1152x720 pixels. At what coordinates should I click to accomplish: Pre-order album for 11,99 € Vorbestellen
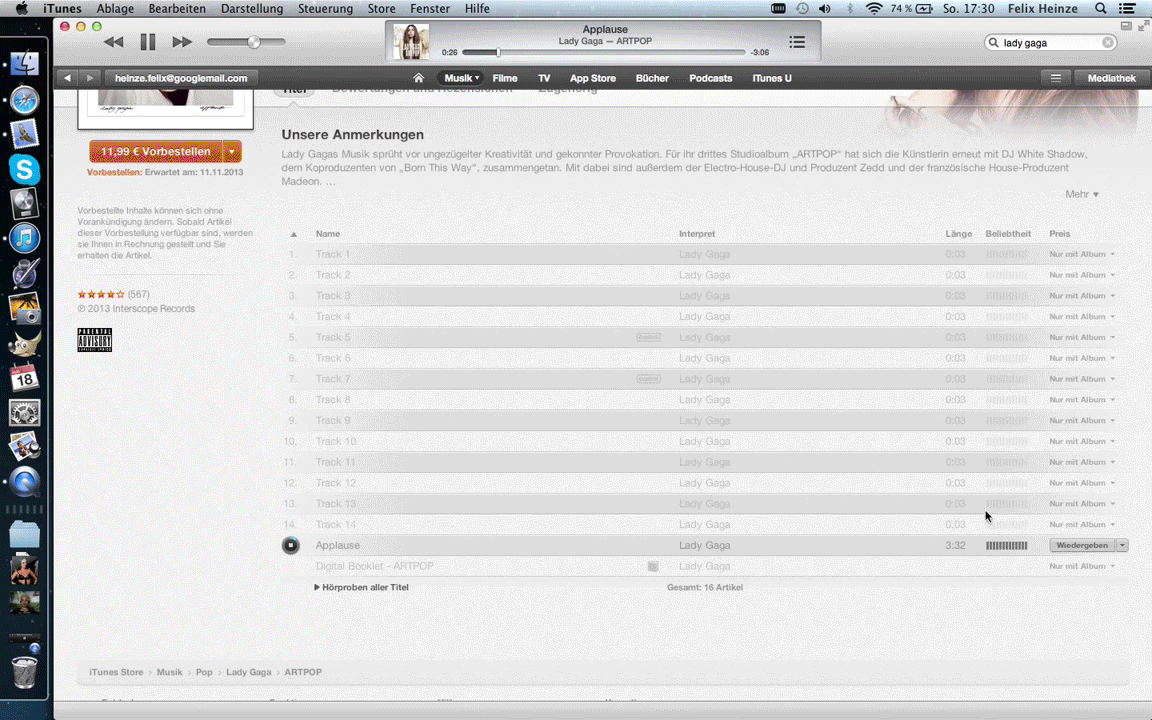click(x=156, y=151)
